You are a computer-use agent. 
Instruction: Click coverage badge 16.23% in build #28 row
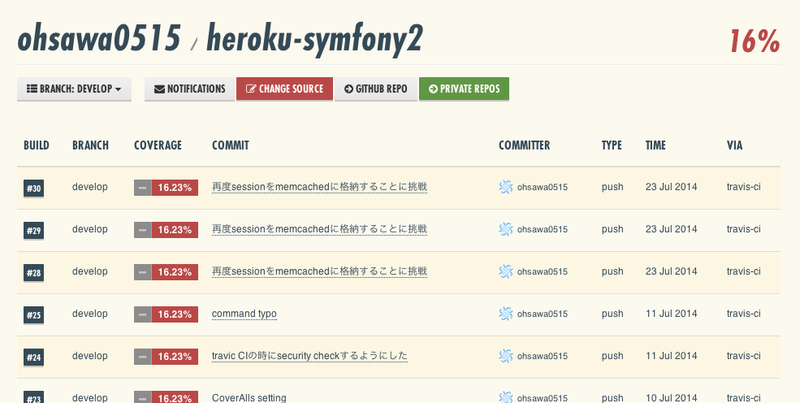tap(166, 272)
